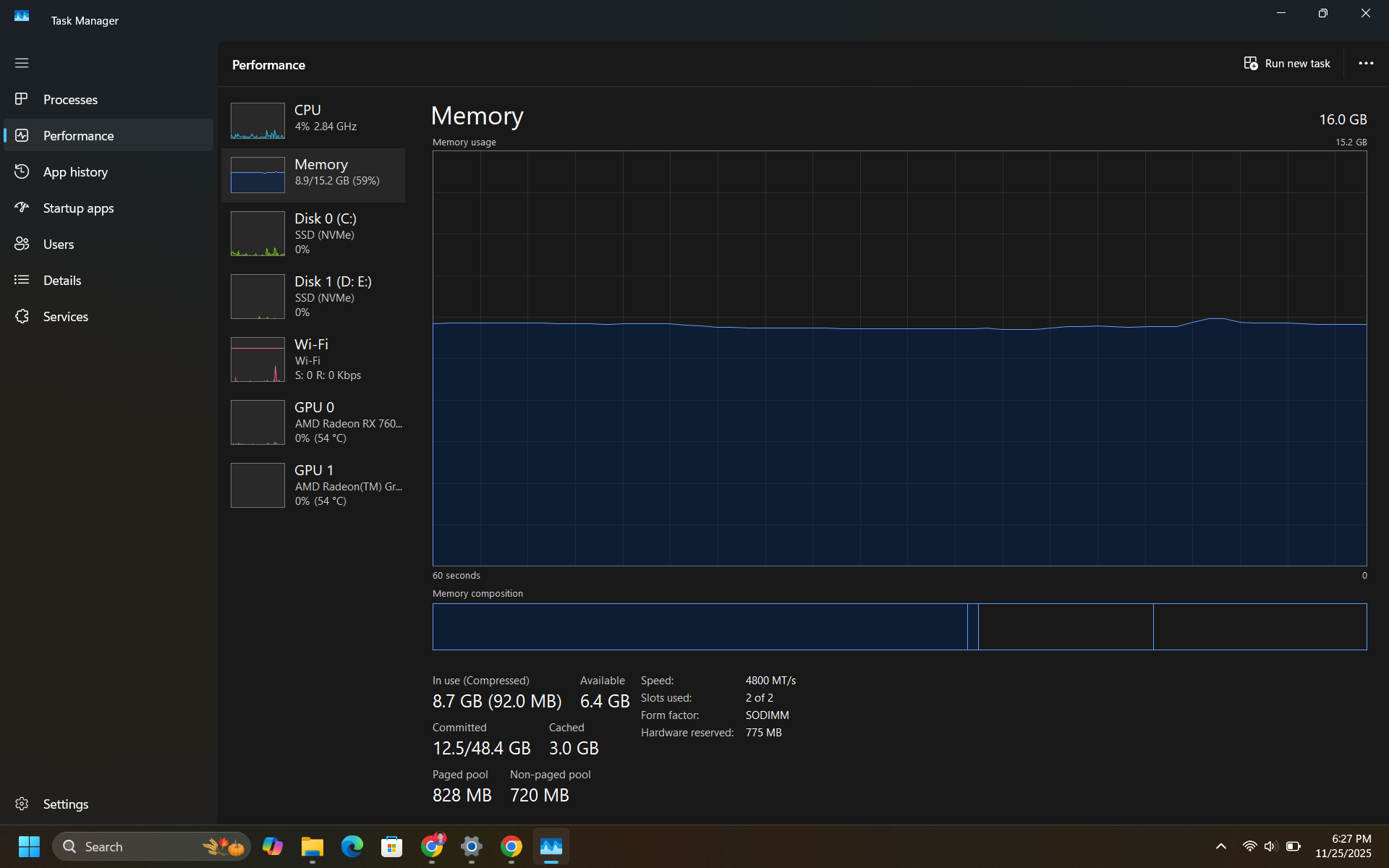Image resolution: width=1389 pixels, height=868 pixels.
Task: Select the GPU 1 Radeon graphics thumbnail
Action: click(x=258, y=485)
